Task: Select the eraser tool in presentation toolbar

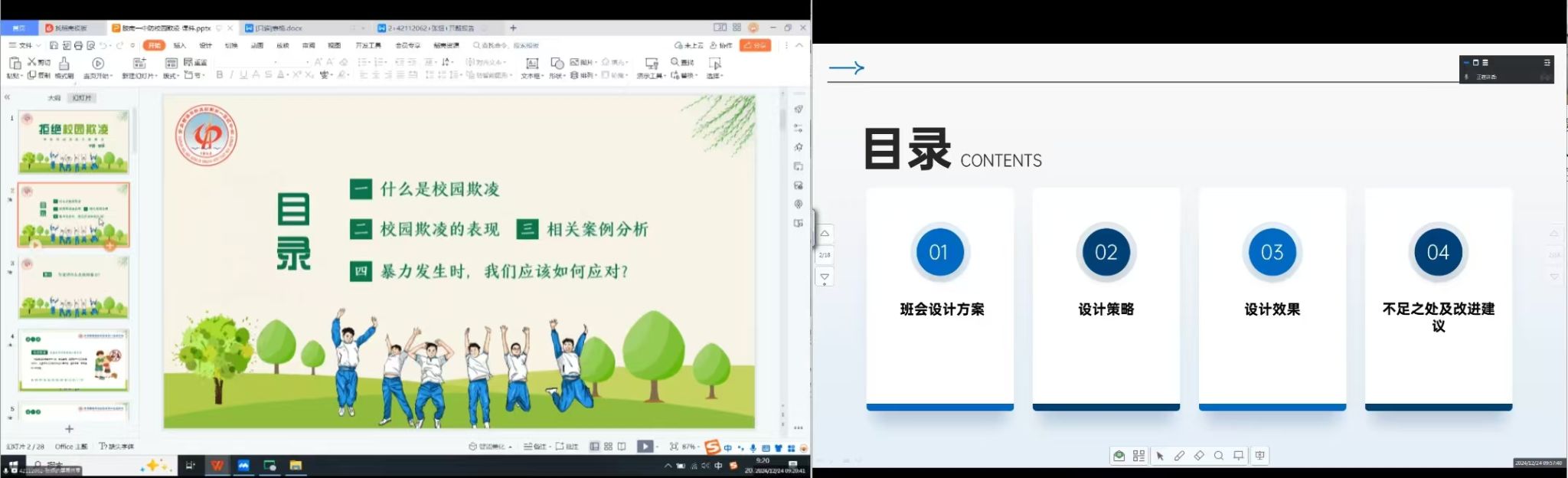Action: pyautogui.click(x=1199, y=456)
